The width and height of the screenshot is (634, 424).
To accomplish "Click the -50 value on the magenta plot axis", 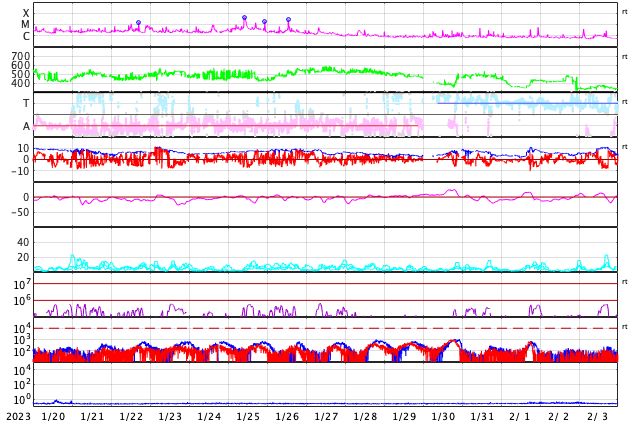I will 19,212.
